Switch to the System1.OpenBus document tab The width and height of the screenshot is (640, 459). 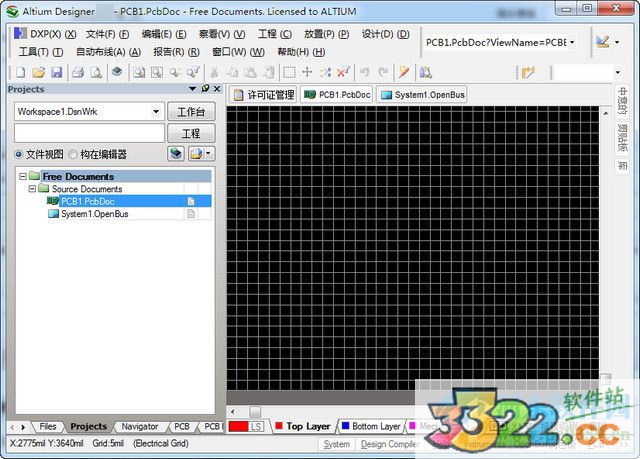(422, 95)
